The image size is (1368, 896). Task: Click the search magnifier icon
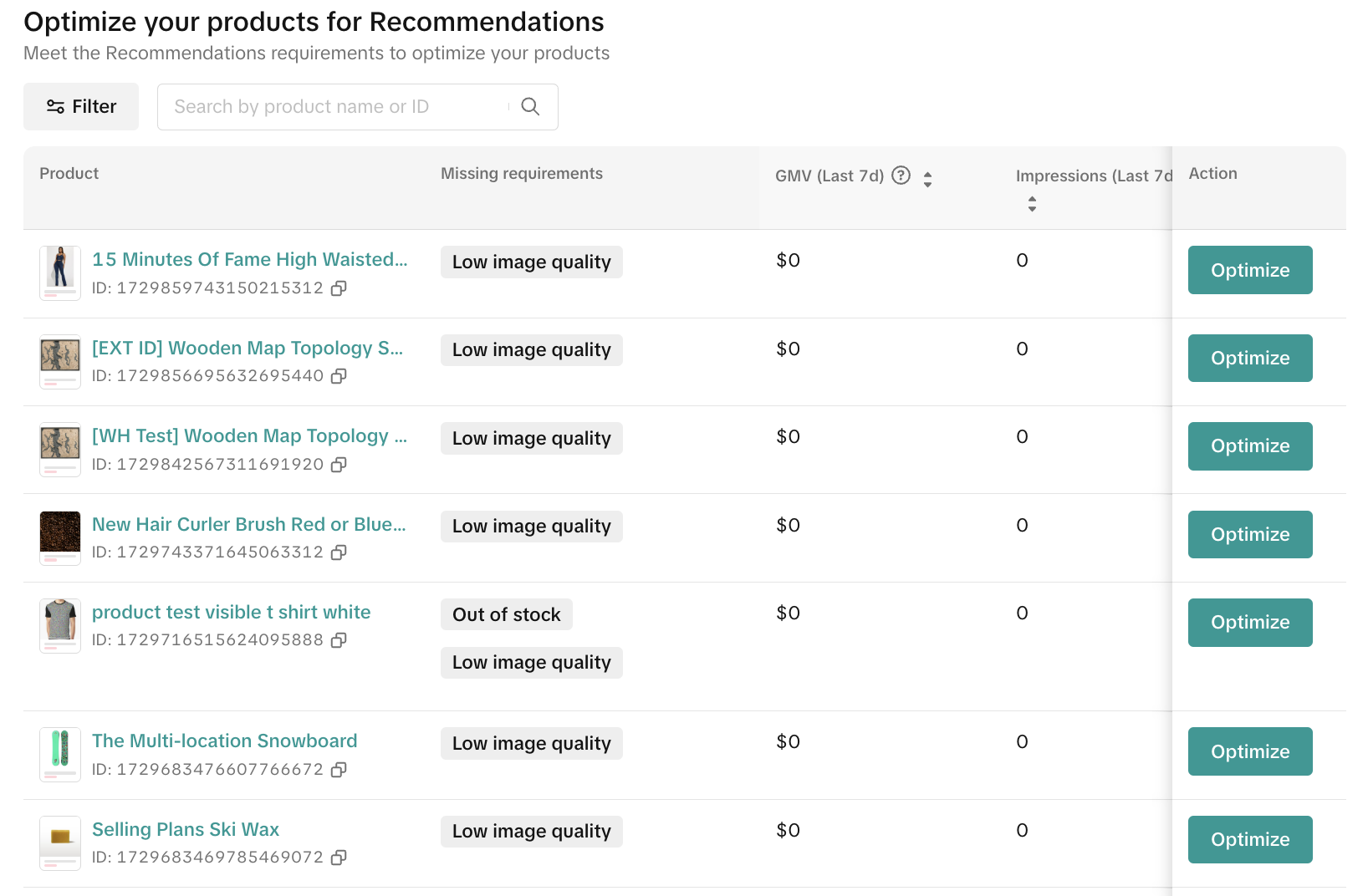530,107
